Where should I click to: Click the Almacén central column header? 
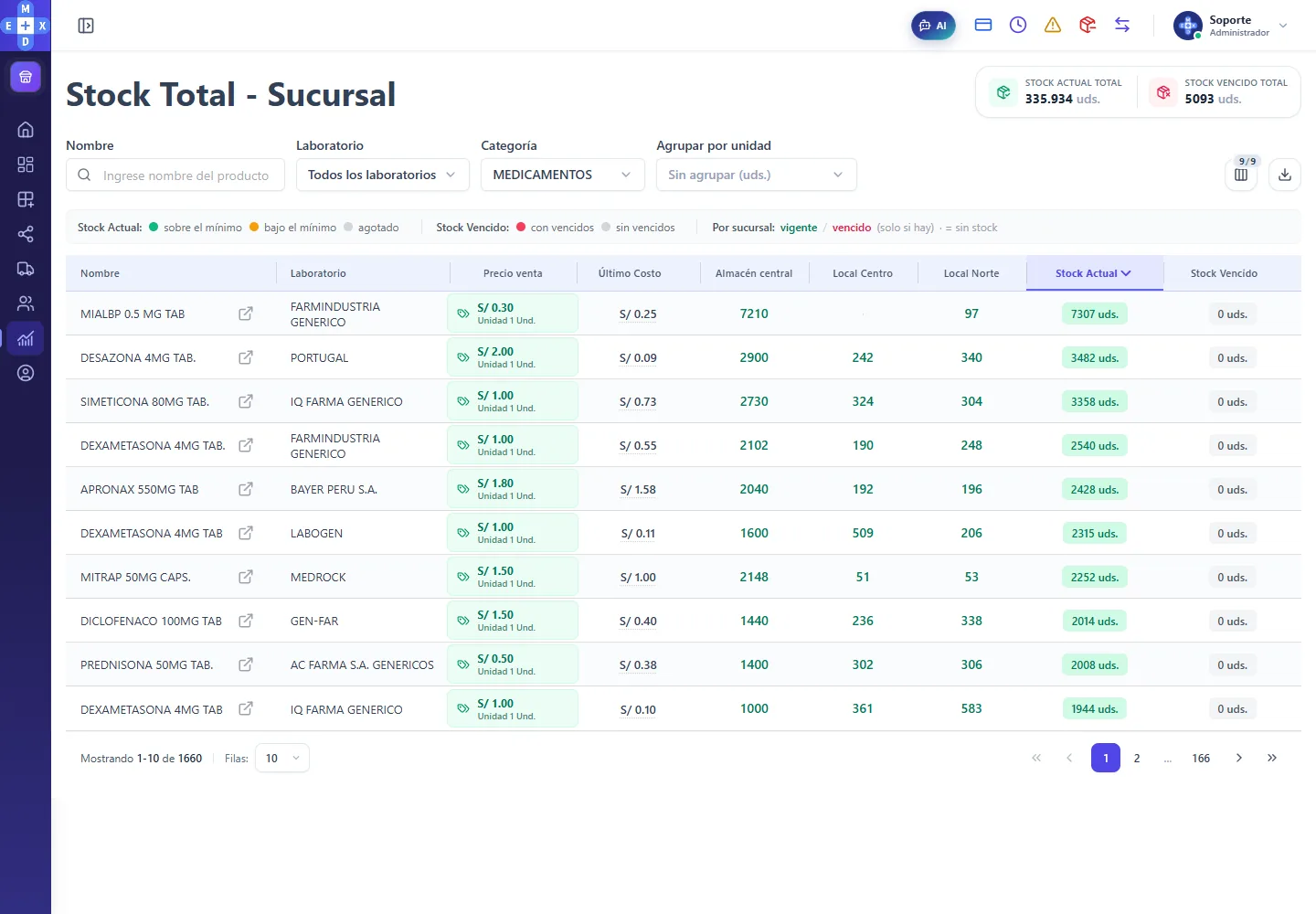point(754,273)
